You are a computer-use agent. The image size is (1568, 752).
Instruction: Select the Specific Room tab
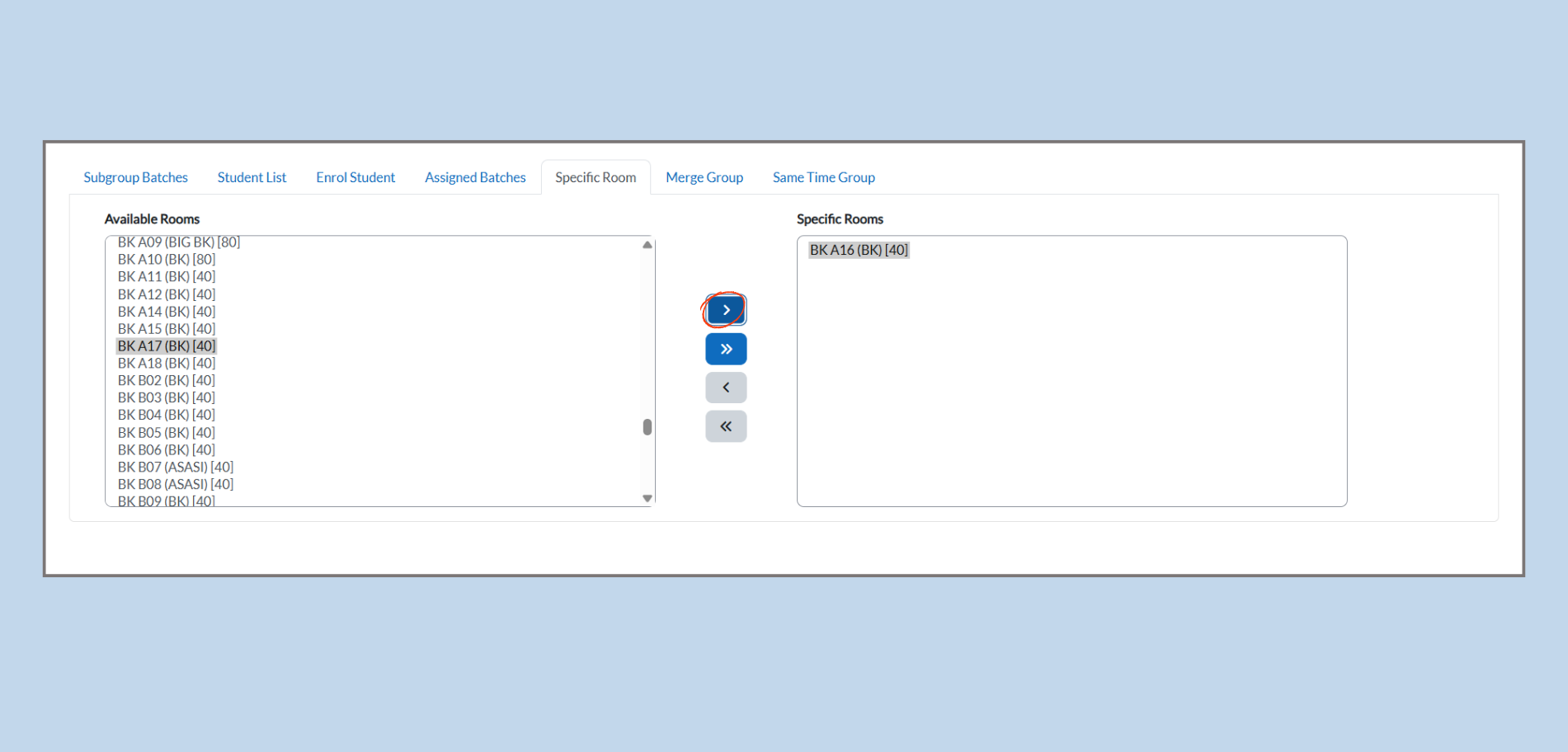[596, 177]
